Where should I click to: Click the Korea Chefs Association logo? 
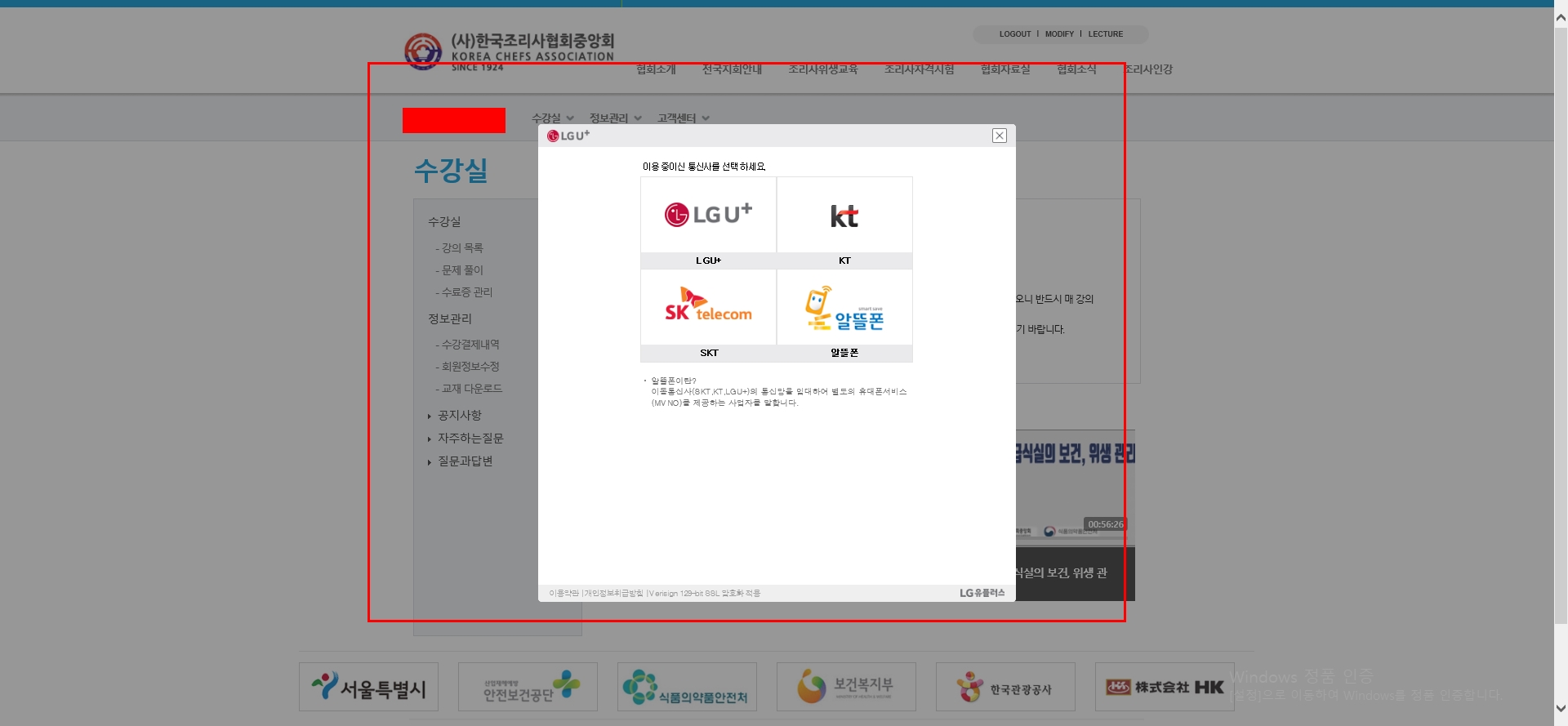click(509, 51)
